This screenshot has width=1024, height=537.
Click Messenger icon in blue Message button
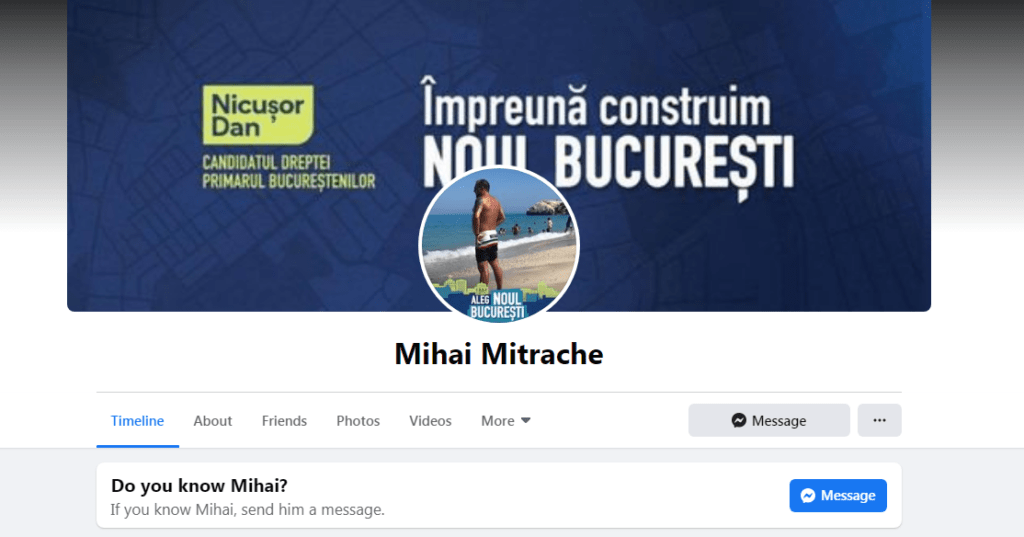click(808, 495)
